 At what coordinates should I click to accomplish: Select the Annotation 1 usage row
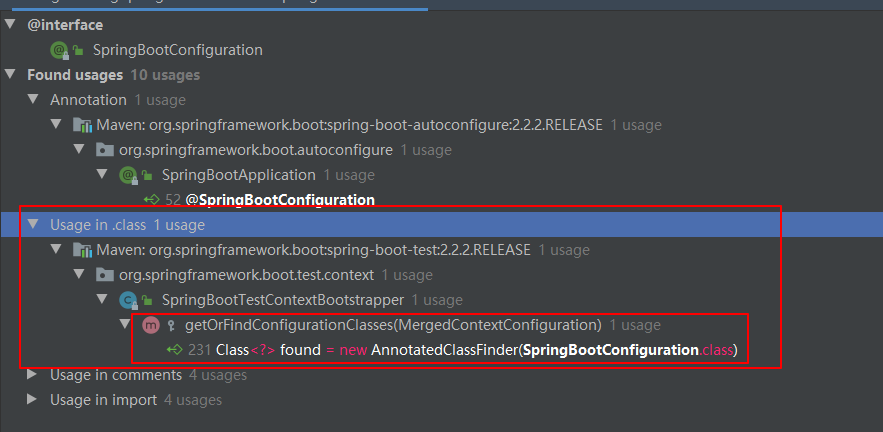coord(118,100)
